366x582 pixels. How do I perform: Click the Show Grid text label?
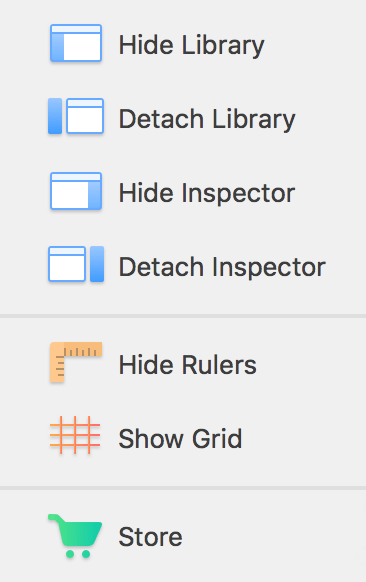pyautogui.click(x=180, y=439)
